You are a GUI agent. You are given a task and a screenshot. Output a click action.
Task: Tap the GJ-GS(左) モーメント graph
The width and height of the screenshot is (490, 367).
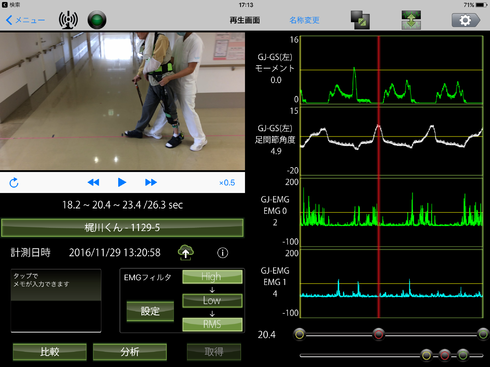[x=392, y=70]
